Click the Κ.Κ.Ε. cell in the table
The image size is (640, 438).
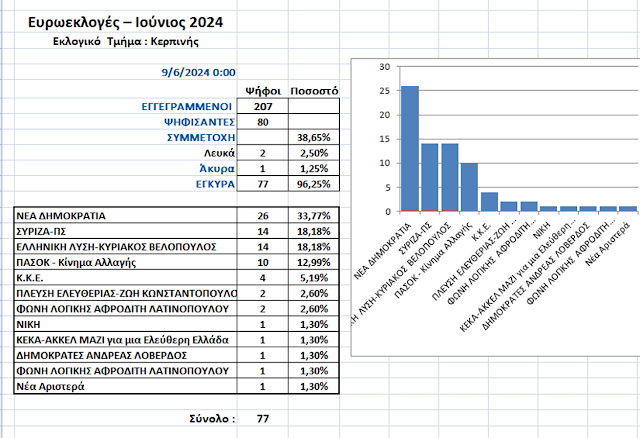coord(125,278)
